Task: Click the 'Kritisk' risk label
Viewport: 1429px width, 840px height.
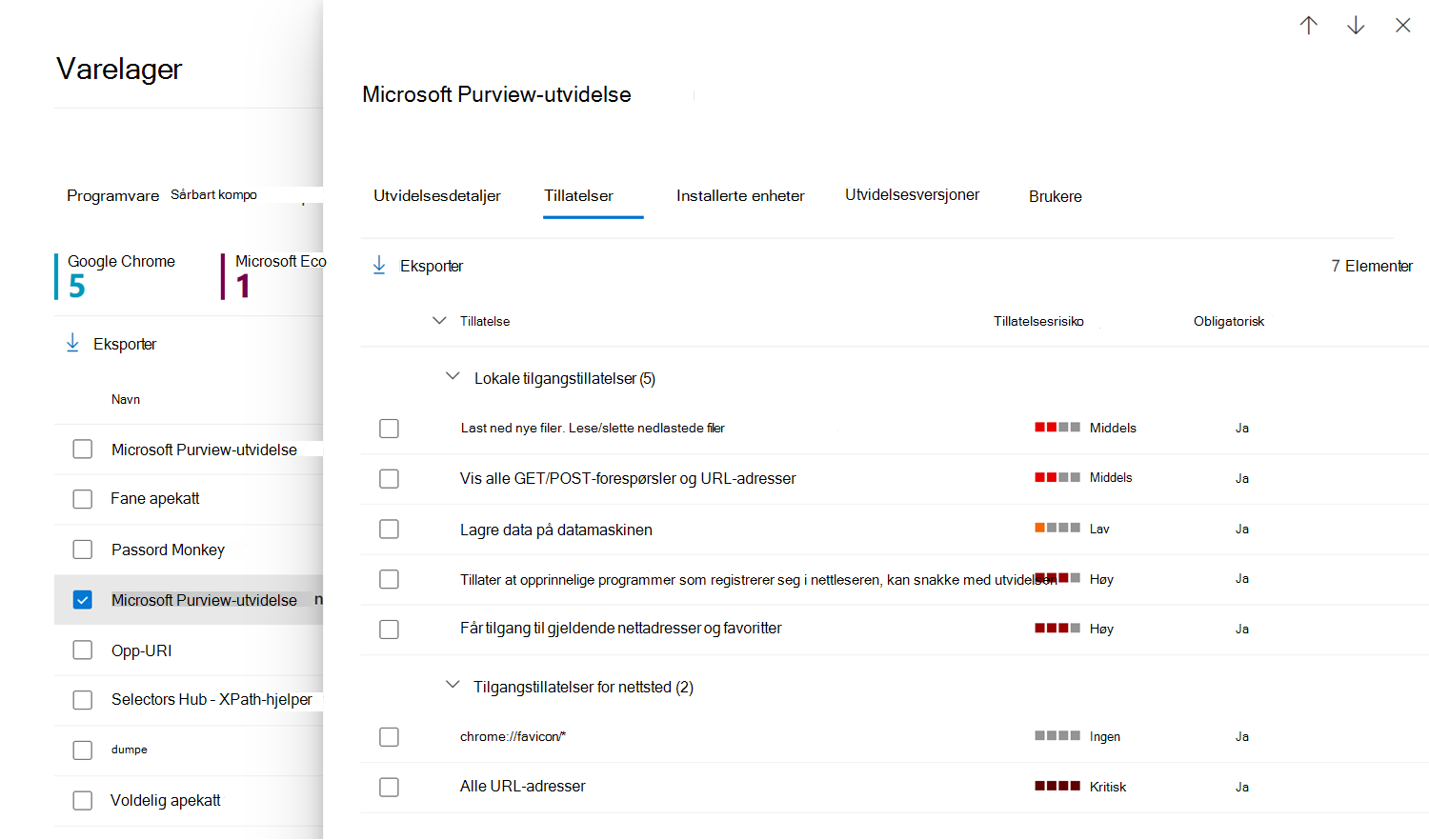Action: (1108, 787)
